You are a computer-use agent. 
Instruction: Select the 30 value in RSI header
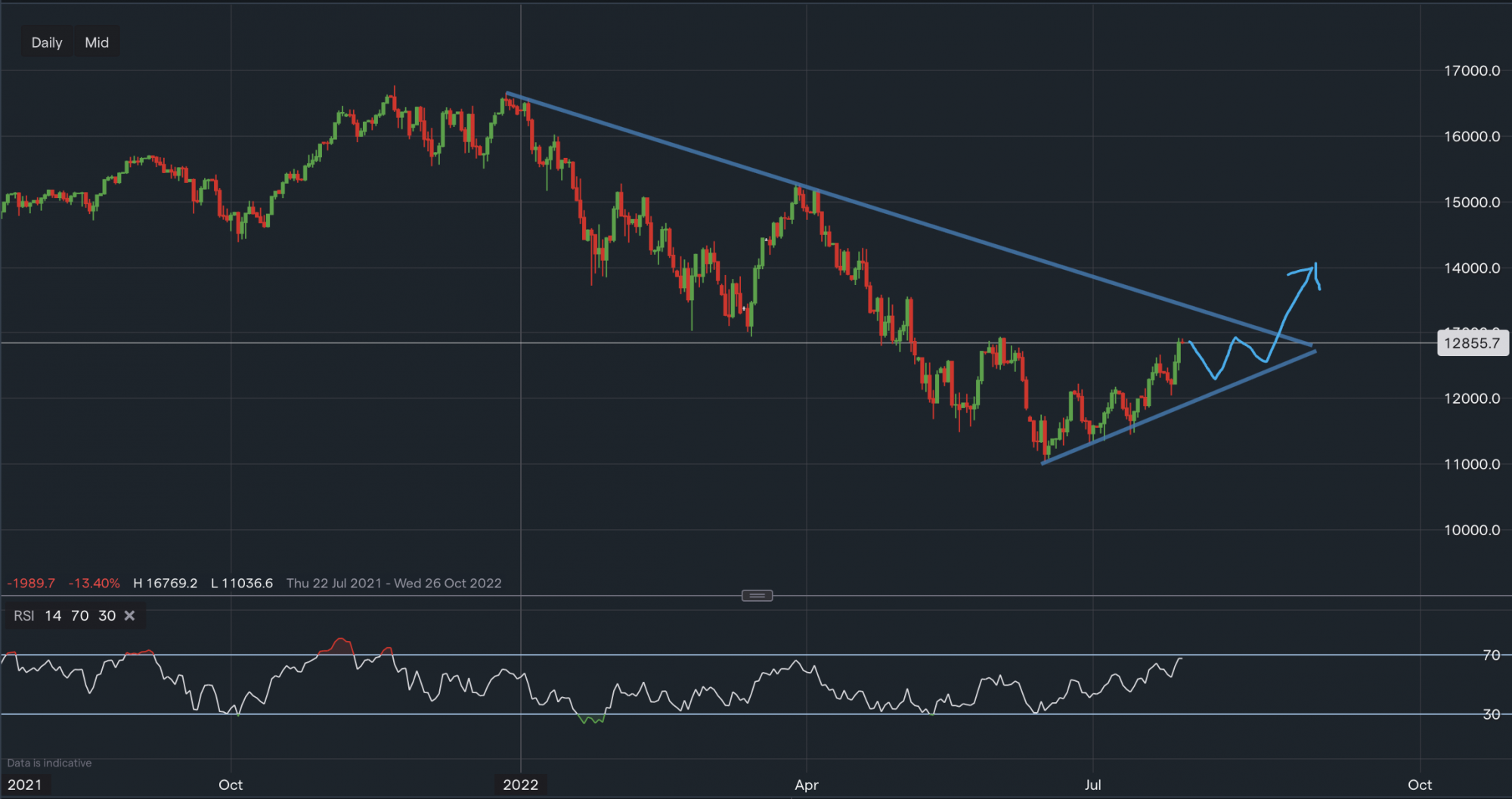(x=107, y=615)
